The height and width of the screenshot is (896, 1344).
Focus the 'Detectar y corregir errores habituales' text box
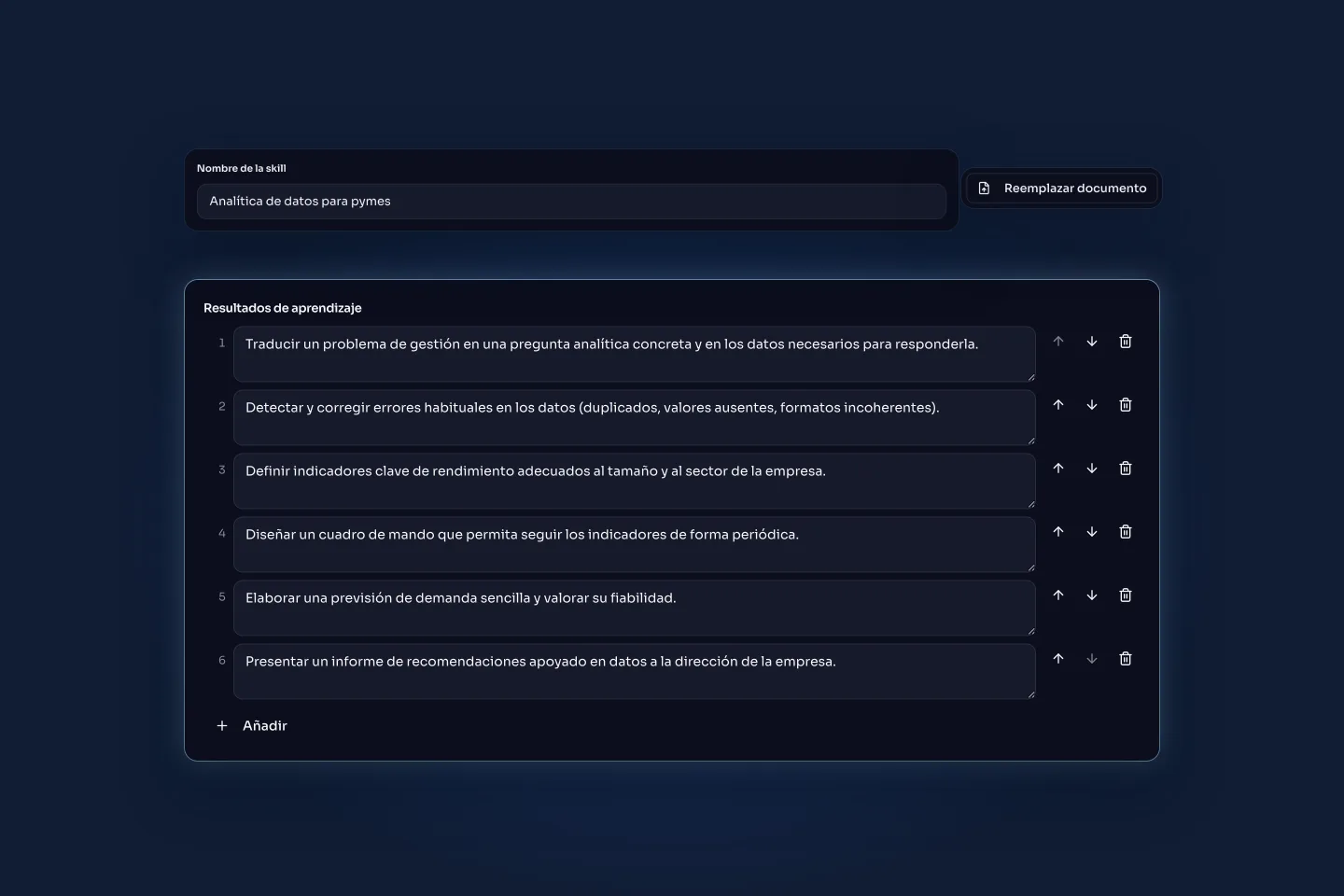click(x=635, y=417)
